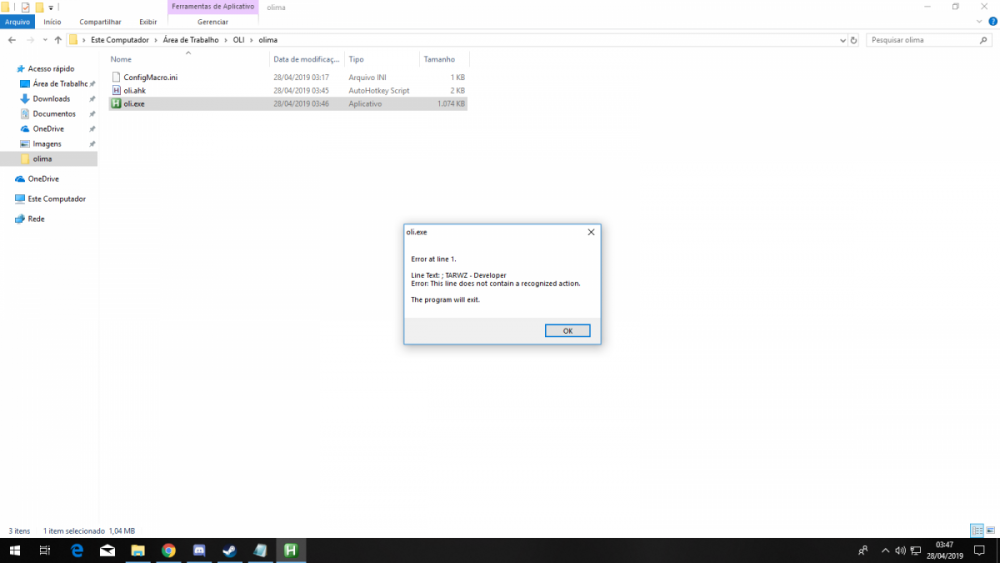Select the oli.exe application file
The image size is (1000, 563).
[288, 103]
